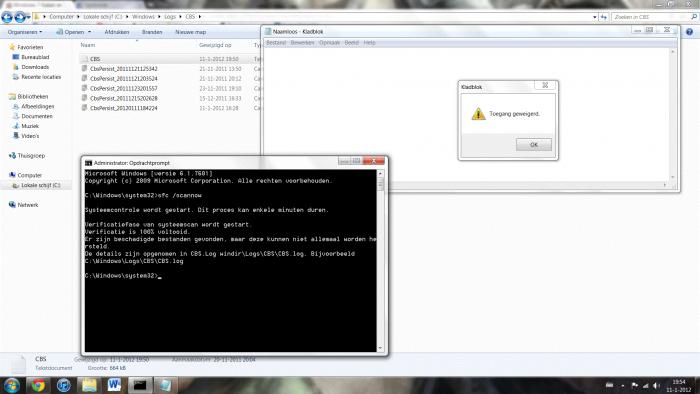This screenshot has width=700, height=394.
Task: Open the Opmaak menu in Kladblok
Action: coord(329,43)
